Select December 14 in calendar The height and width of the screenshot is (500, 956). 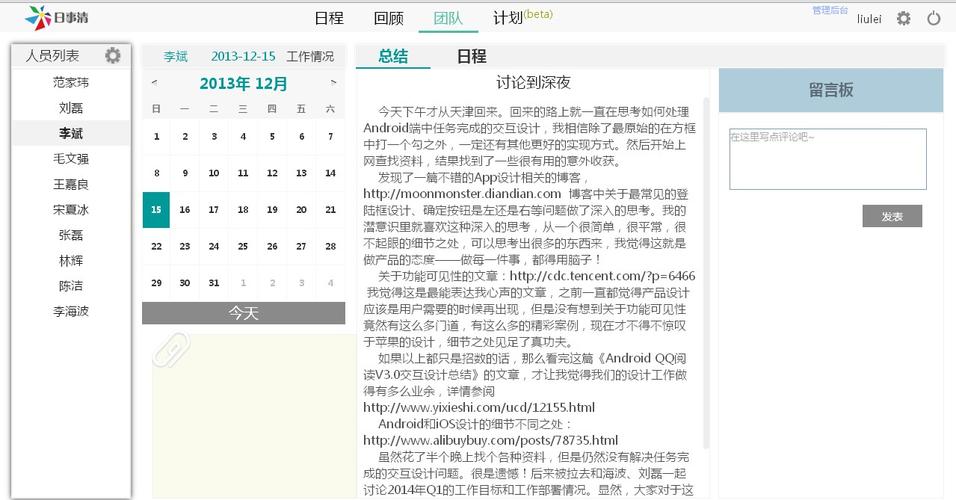pyautogui.click(x=330, y=173)
